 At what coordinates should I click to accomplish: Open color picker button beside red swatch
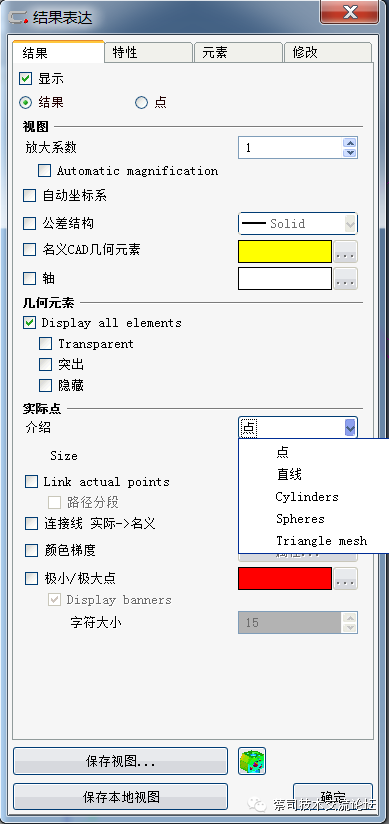click(345, 579)
